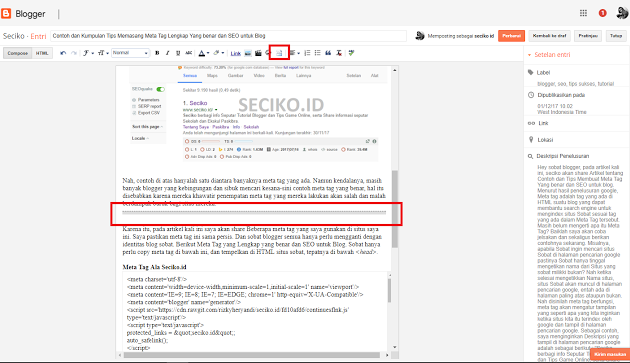Expand the Label setting
Viewport: 630px width, 363px height.
pyautogui.click(x=539, y=72)
